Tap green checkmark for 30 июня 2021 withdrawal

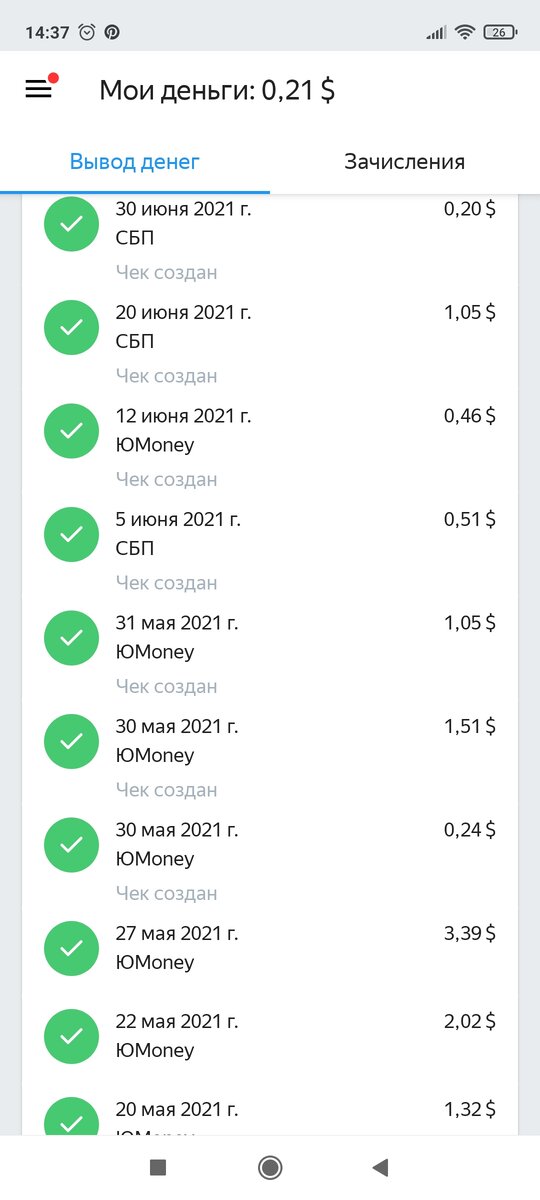click(71, 225)
